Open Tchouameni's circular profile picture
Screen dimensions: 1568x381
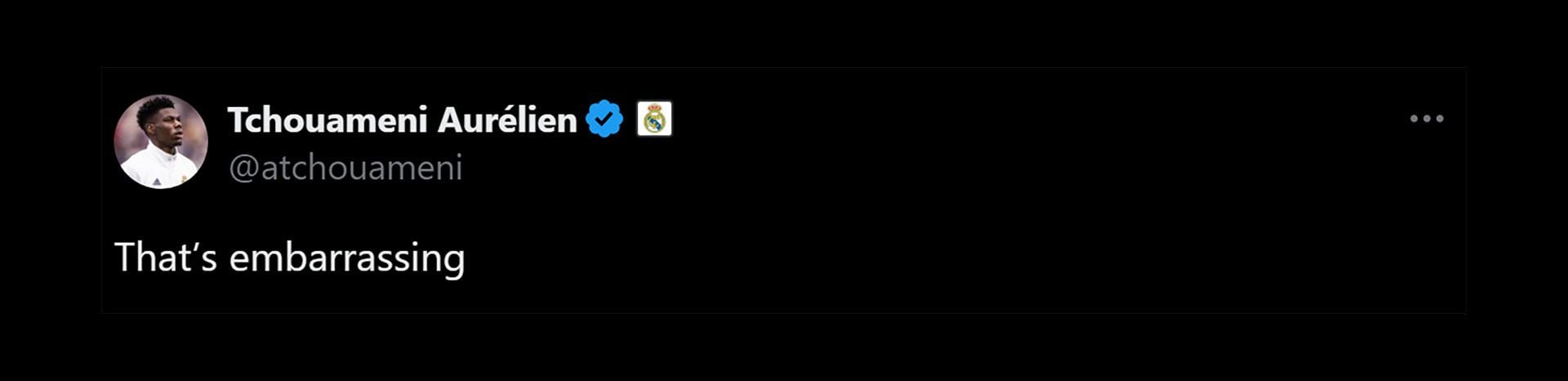[x=161, y=141]
